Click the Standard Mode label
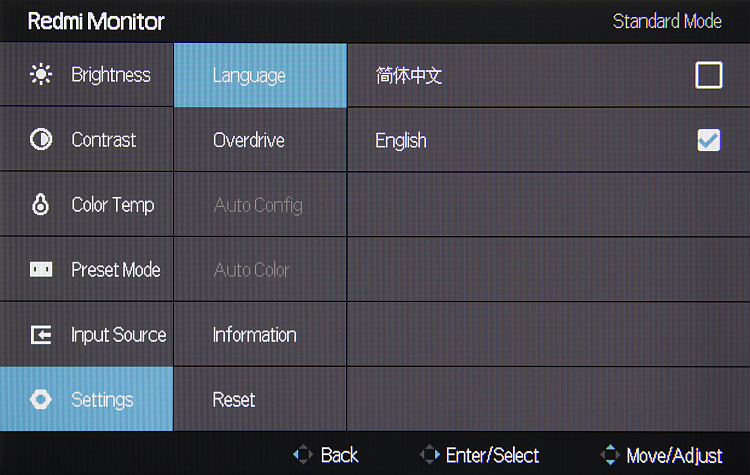 tap(667, 21)
